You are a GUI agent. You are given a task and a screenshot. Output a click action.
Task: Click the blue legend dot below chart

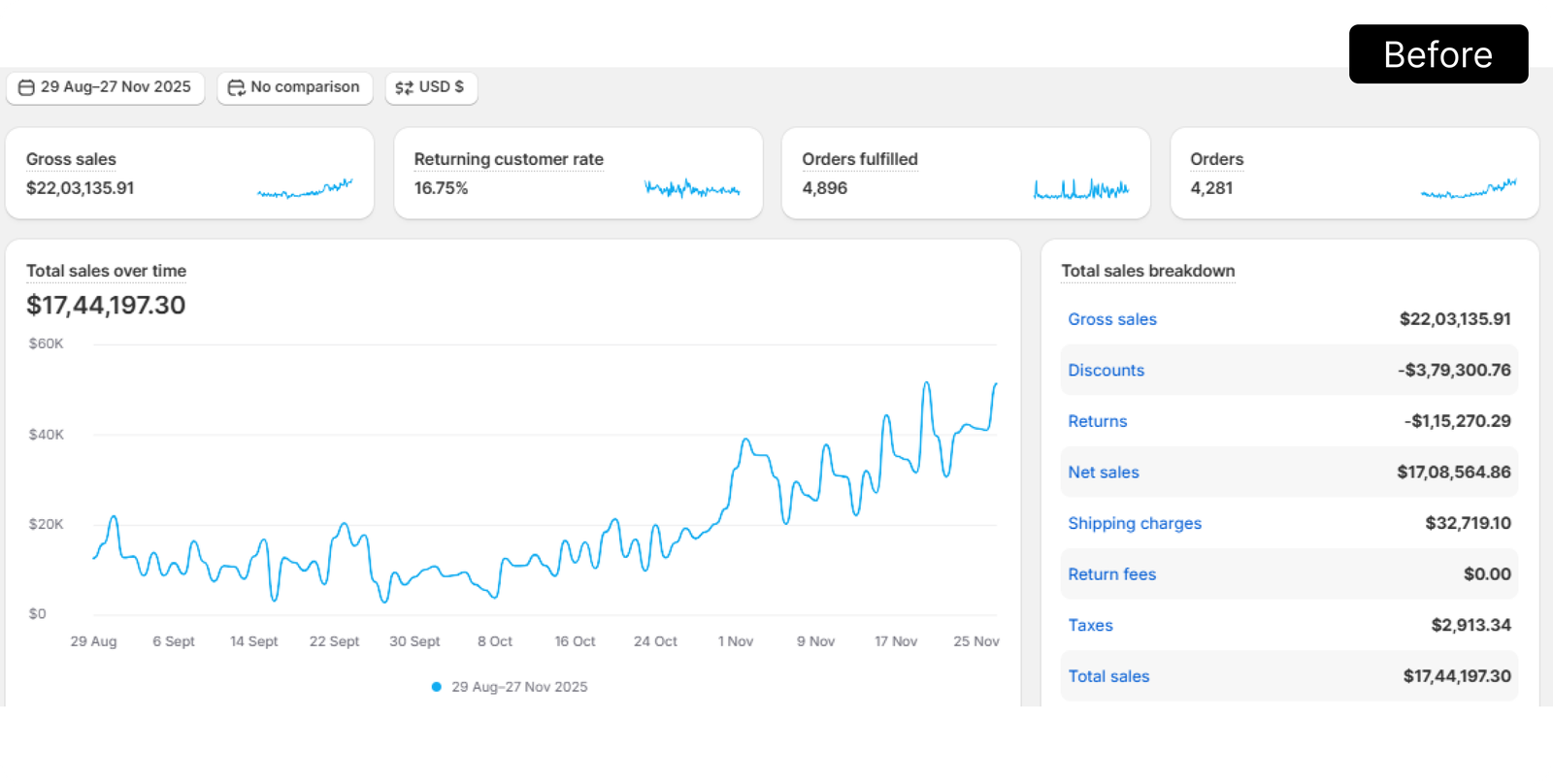point(437,687)
